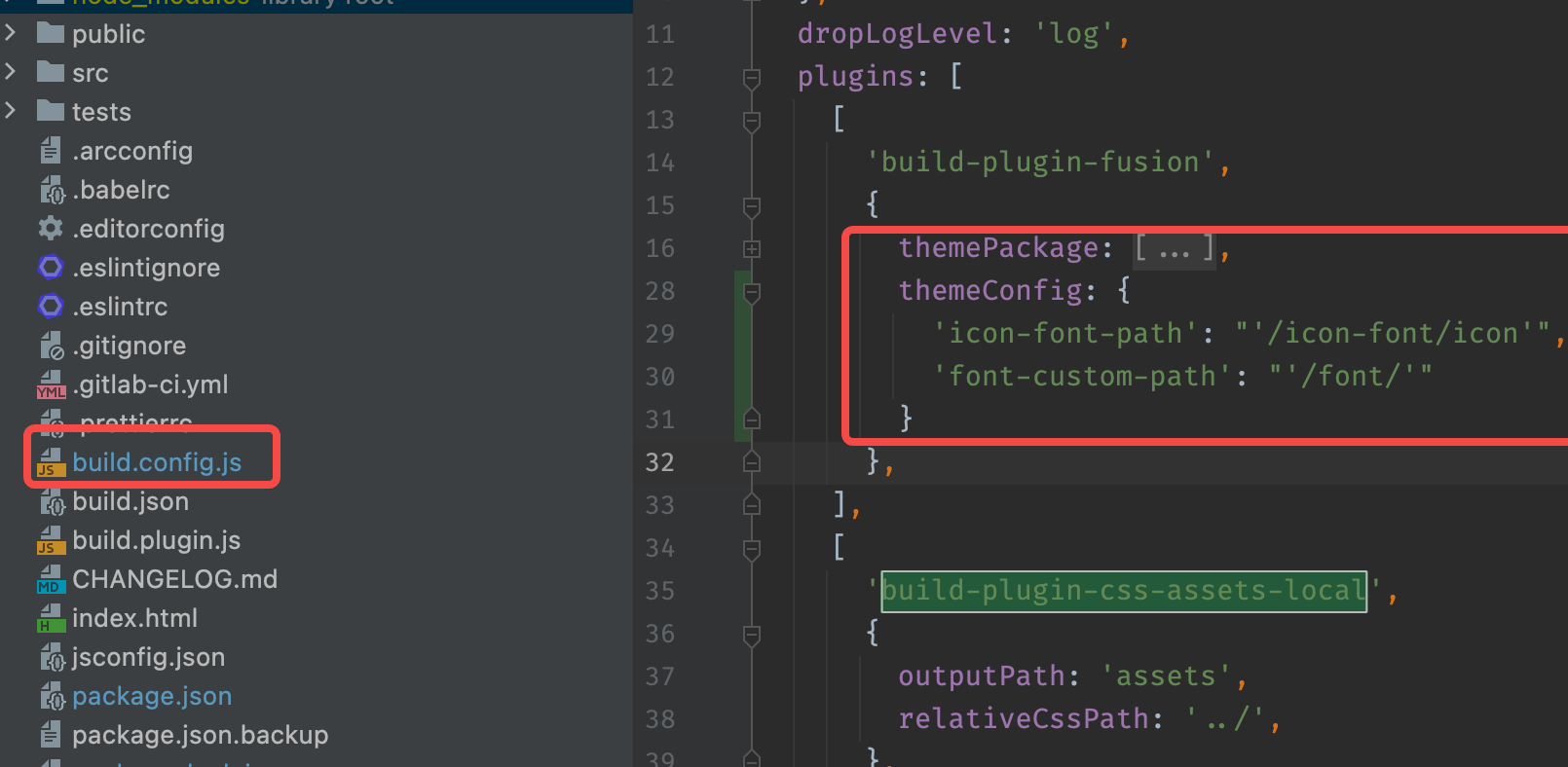Click the 'build-plugin-fusion' string

[1040, 163]
